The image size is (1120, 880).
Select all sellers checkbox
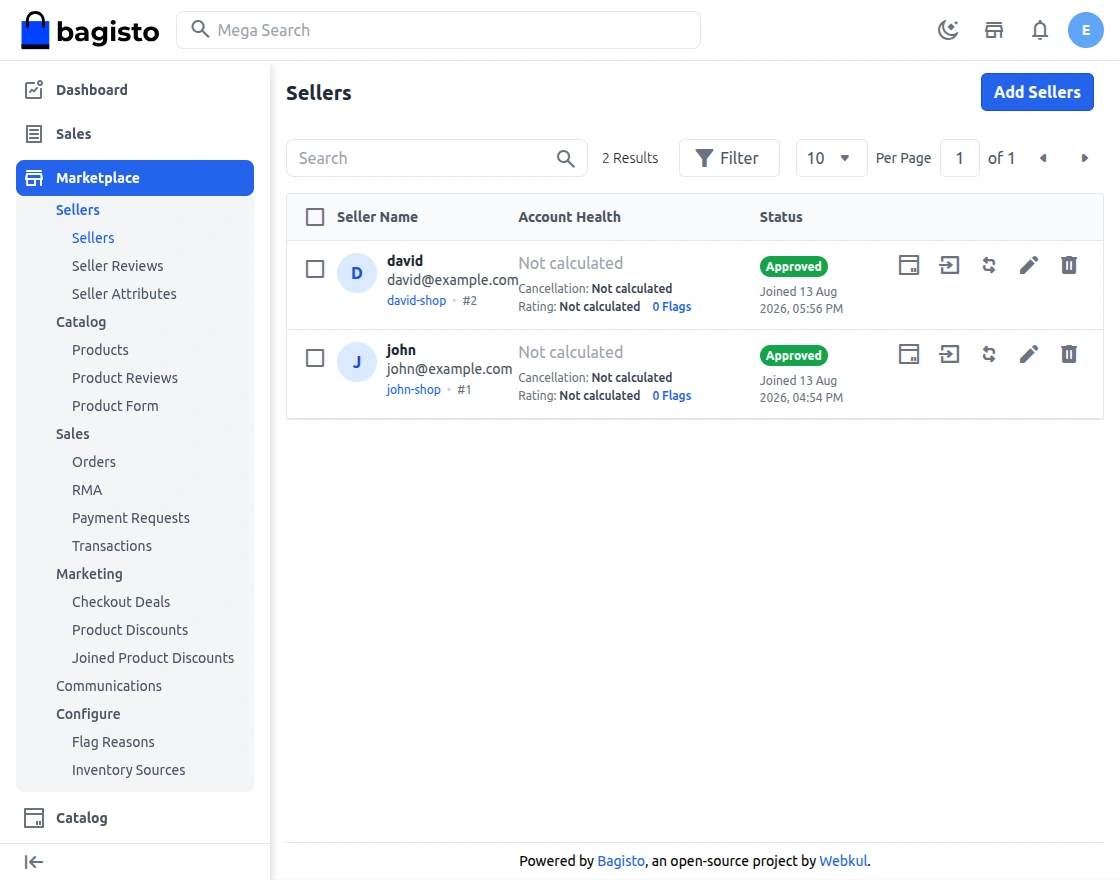pyautogui.click(x=315, y=217)
